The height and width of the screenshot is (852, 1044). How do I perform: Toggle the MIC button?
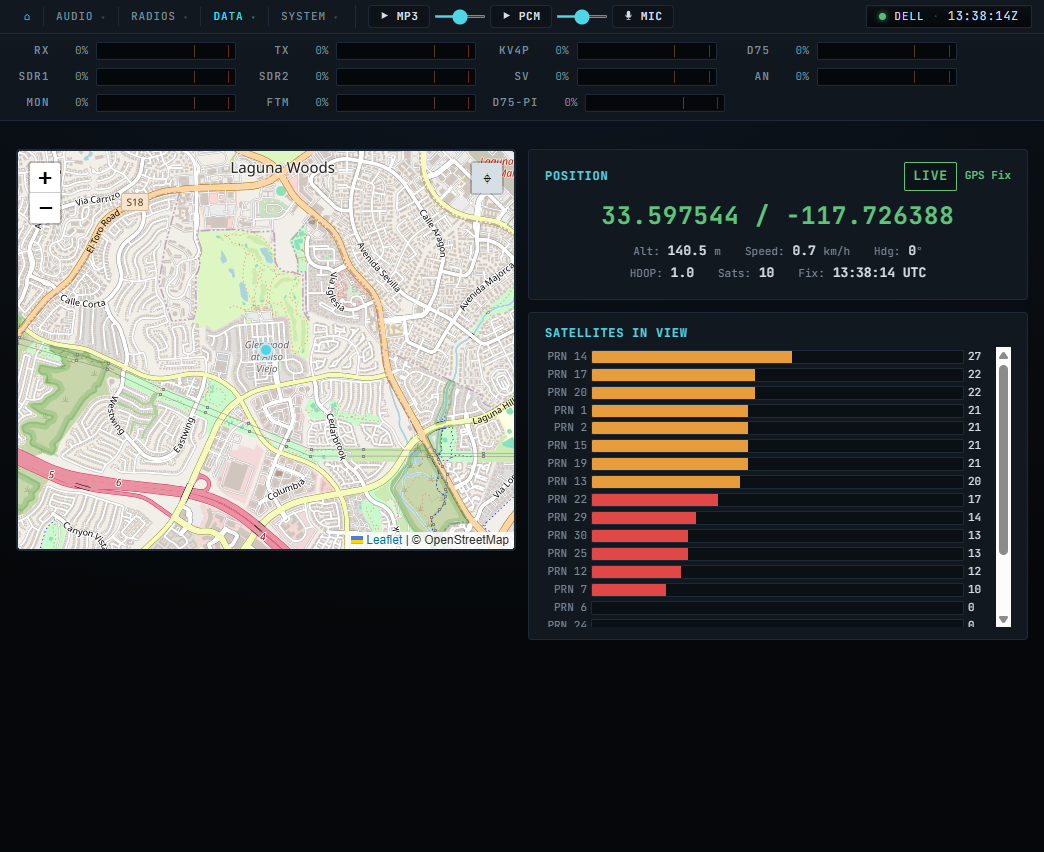click(x=643, y=16)
